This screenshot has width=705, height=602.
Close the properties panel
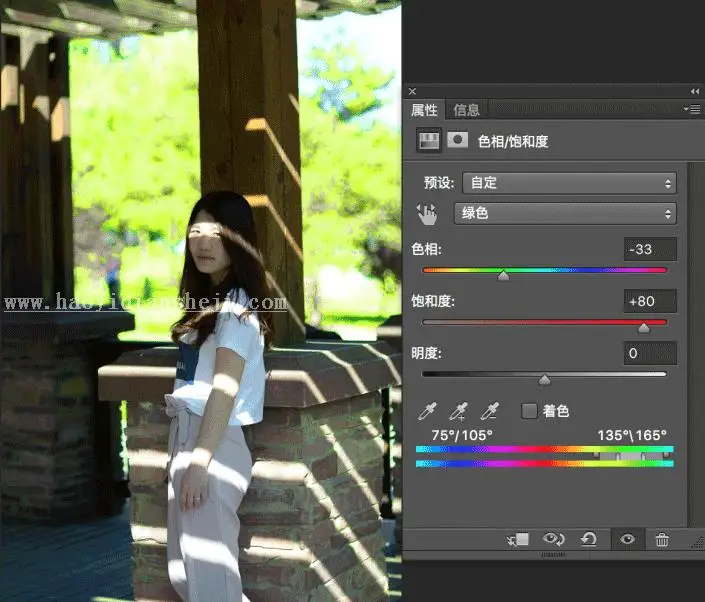coord(412,91)
